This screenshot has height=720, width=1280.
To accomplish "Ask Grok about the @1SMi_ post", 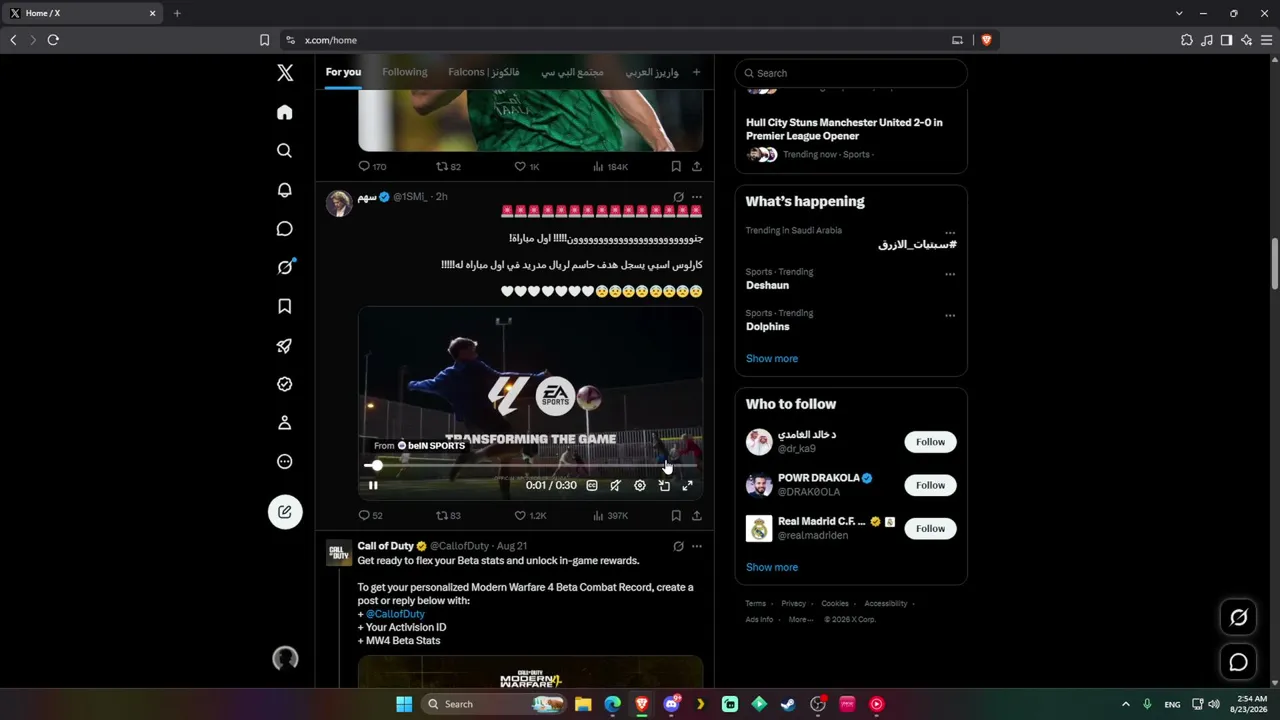I will [678, 197].
